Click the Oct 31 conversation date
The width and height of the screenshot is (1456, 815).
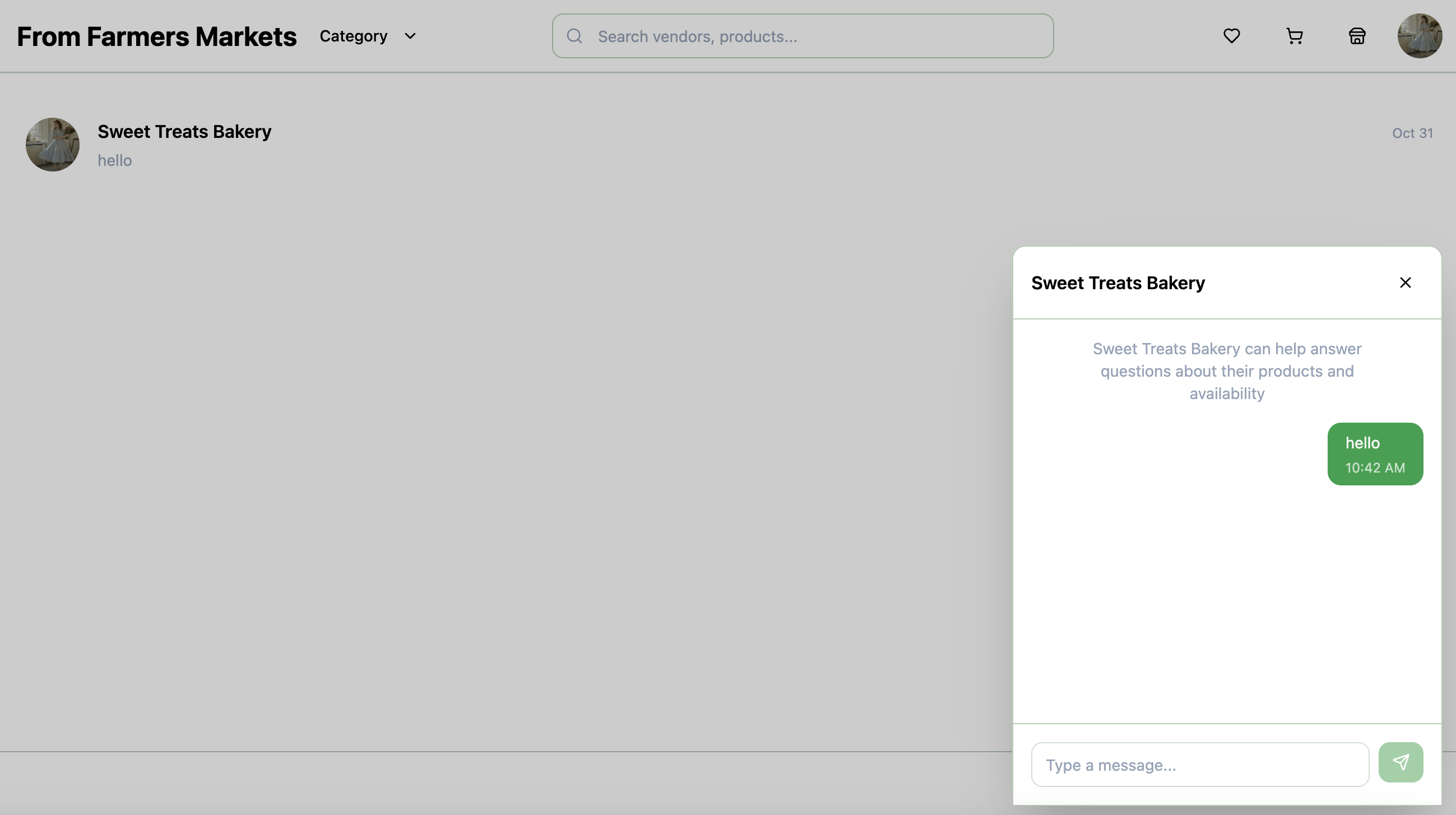click(x=1412, y=133)
